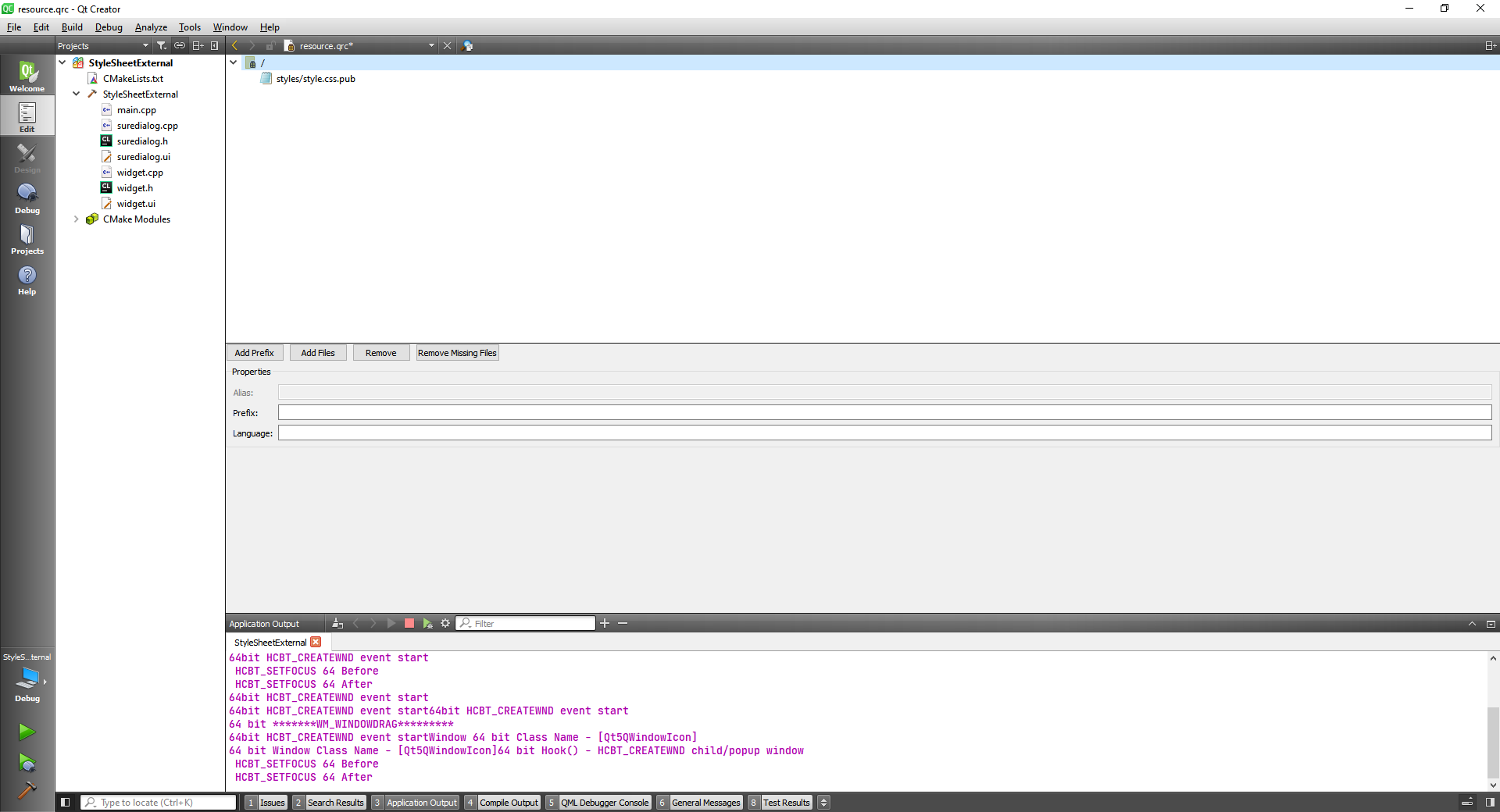Click into the Prefix input field
1500x812 pixels.
(884, 412)
